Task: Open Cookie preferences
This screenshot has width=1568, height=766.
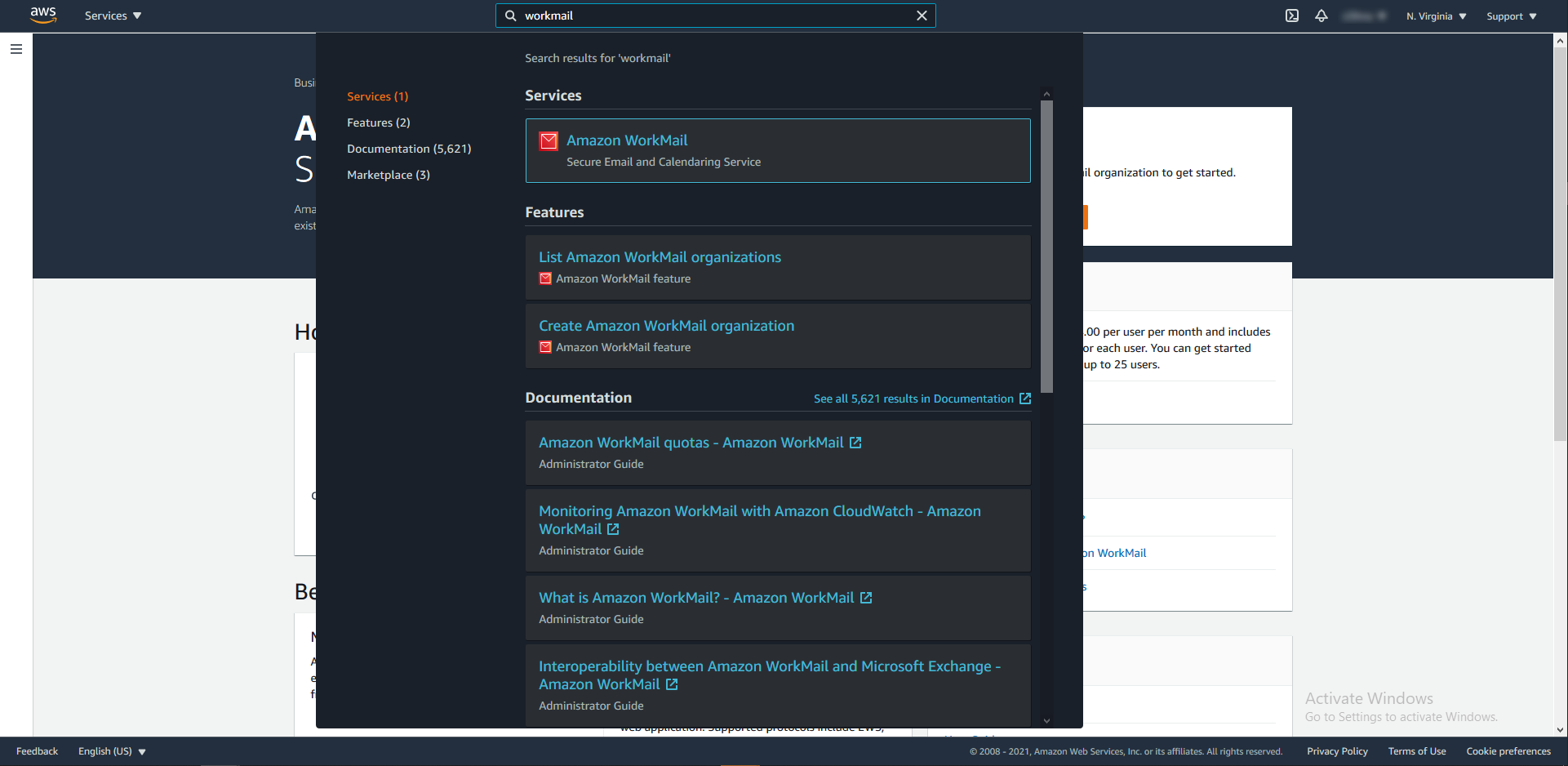Action: pos(1508,751)
